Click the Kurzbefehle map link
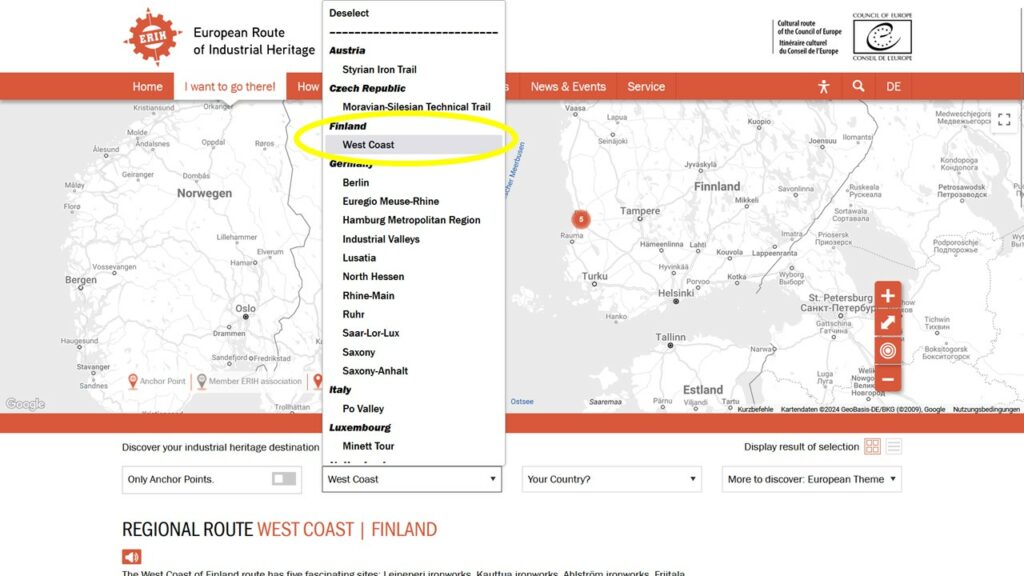1024x576 pixels. click(x=755, y=409)
